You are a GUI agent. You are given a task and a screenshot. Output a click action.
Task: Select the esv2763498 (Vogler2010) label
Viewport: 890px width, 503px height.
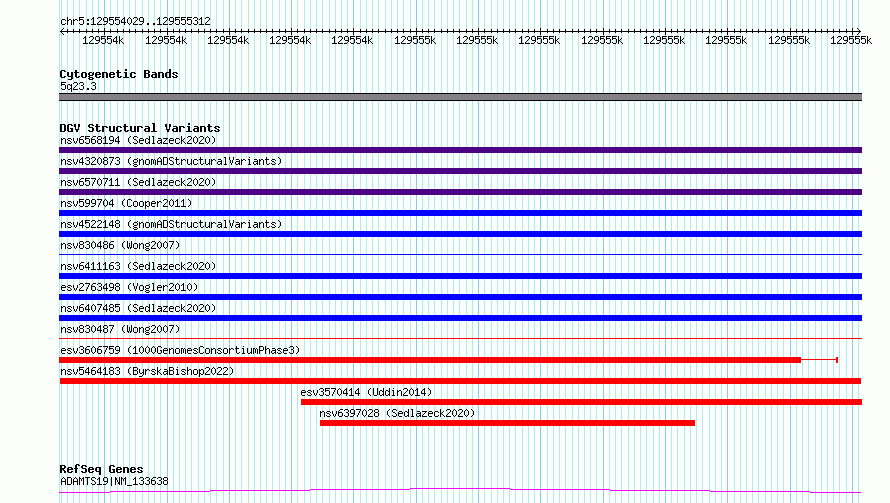(x=129, y=287)
